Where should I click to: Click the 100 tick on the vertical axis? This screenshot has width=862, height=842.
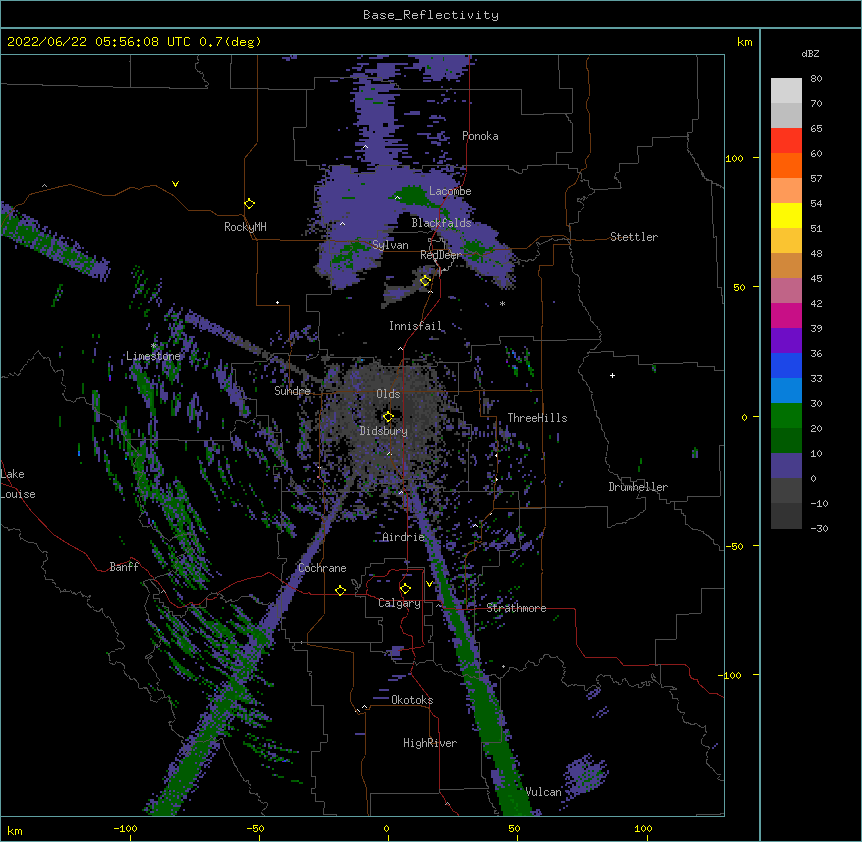tap(734, 158)
